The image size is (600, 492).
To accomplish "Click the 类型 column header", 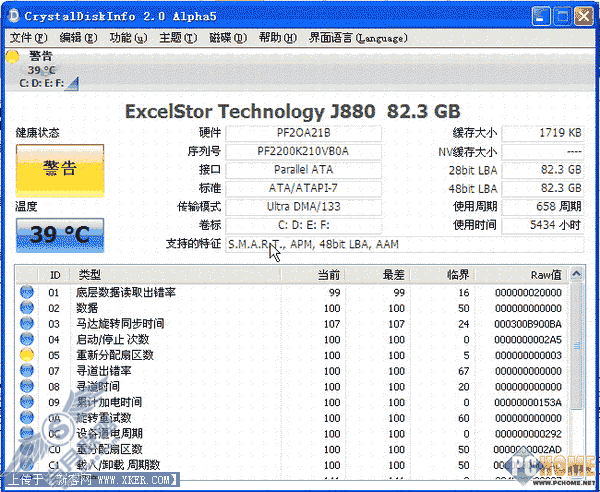I will [x=175, y=275].
